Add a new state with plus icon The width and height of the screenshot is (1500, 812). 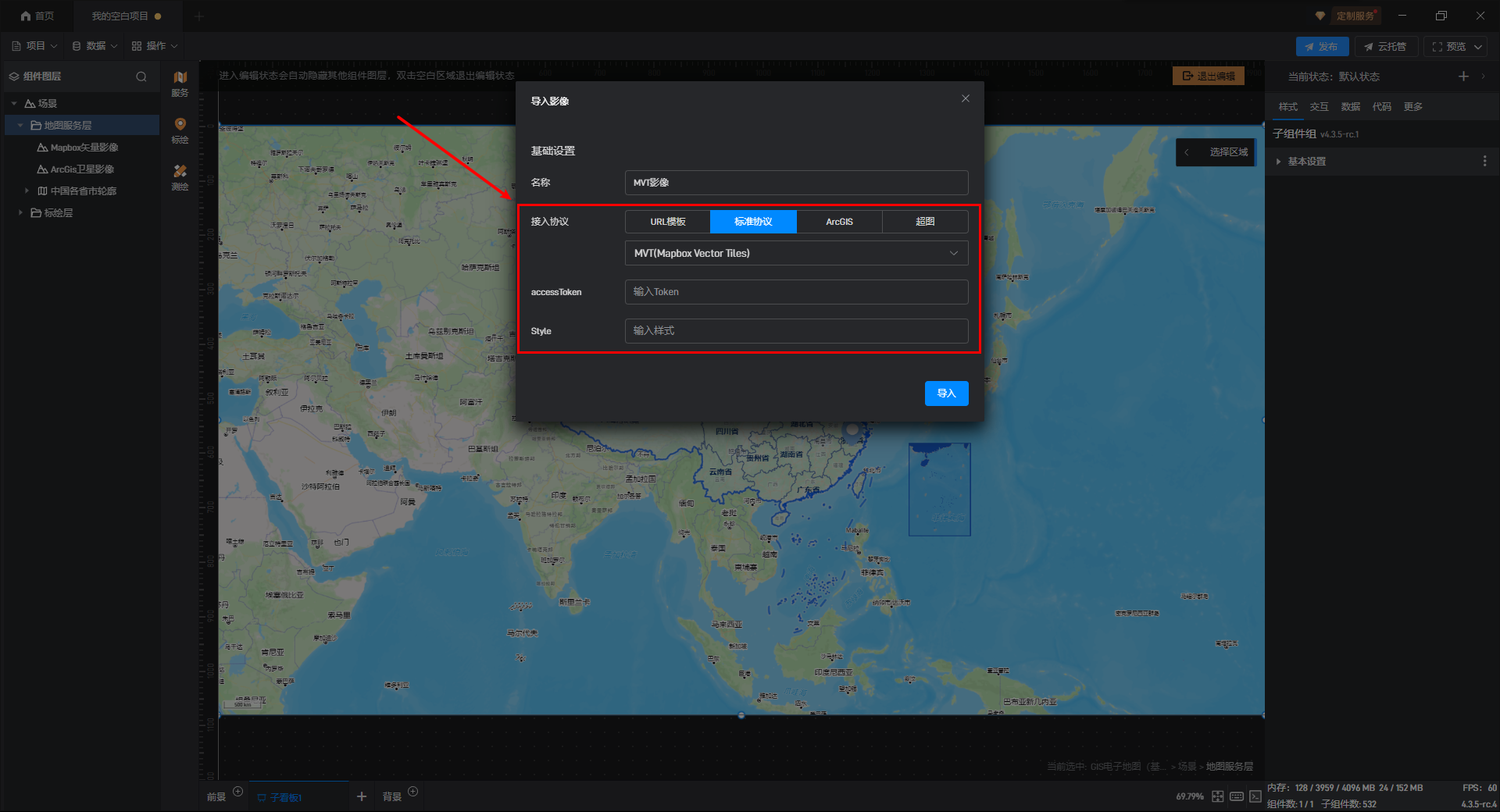click(x=1462, y=77)
